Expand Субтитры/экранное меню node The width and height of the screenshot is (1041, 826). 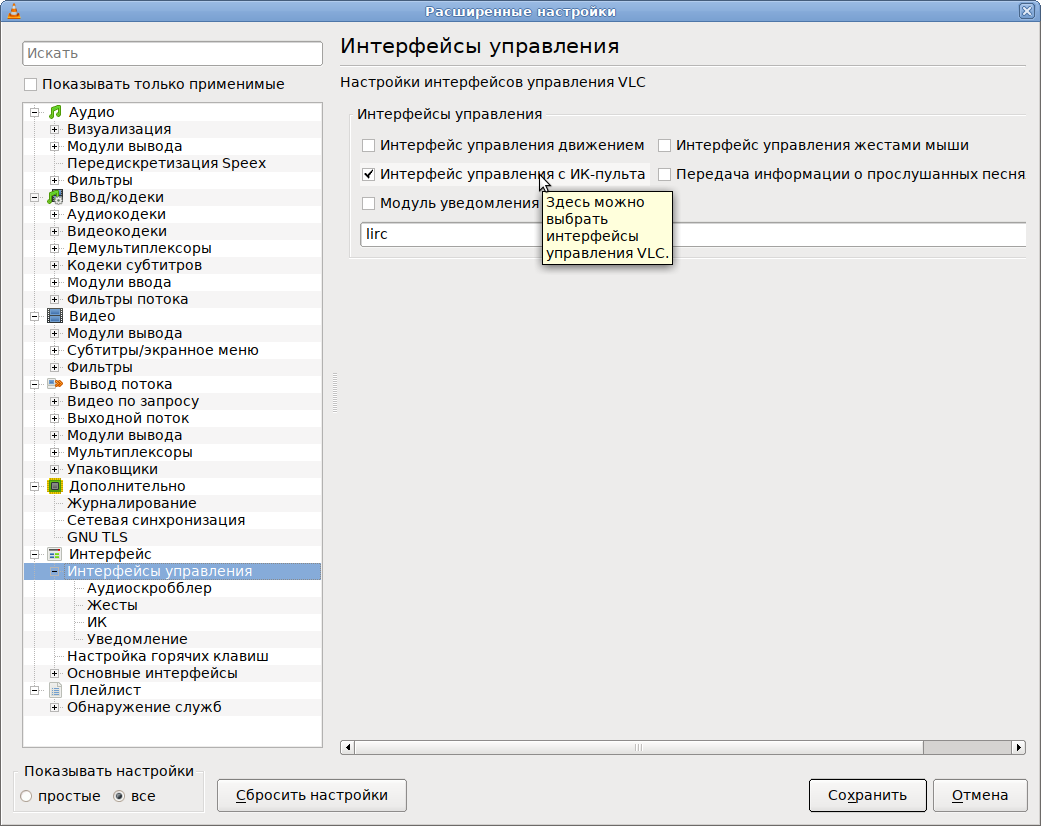coord(54,350)
